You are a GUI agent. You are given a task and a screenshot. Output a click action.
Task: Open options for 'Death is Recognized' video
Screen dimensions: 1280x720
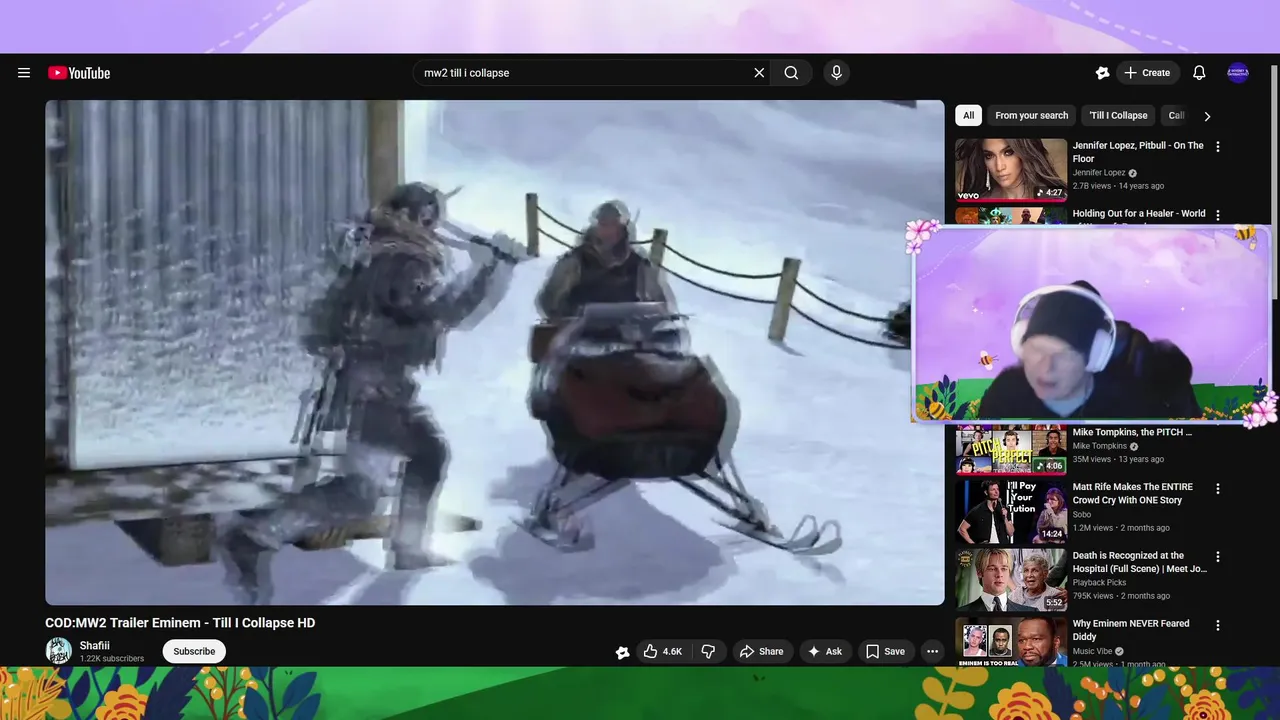click(x=1218, y=557)
